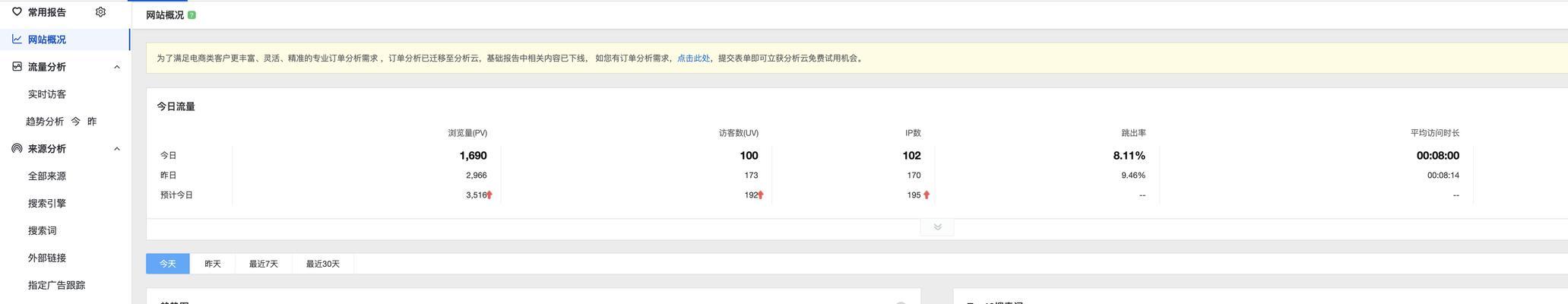Click red up arrow next to 195
This screenshot has height=304, width=1568.
pos(926,195)
